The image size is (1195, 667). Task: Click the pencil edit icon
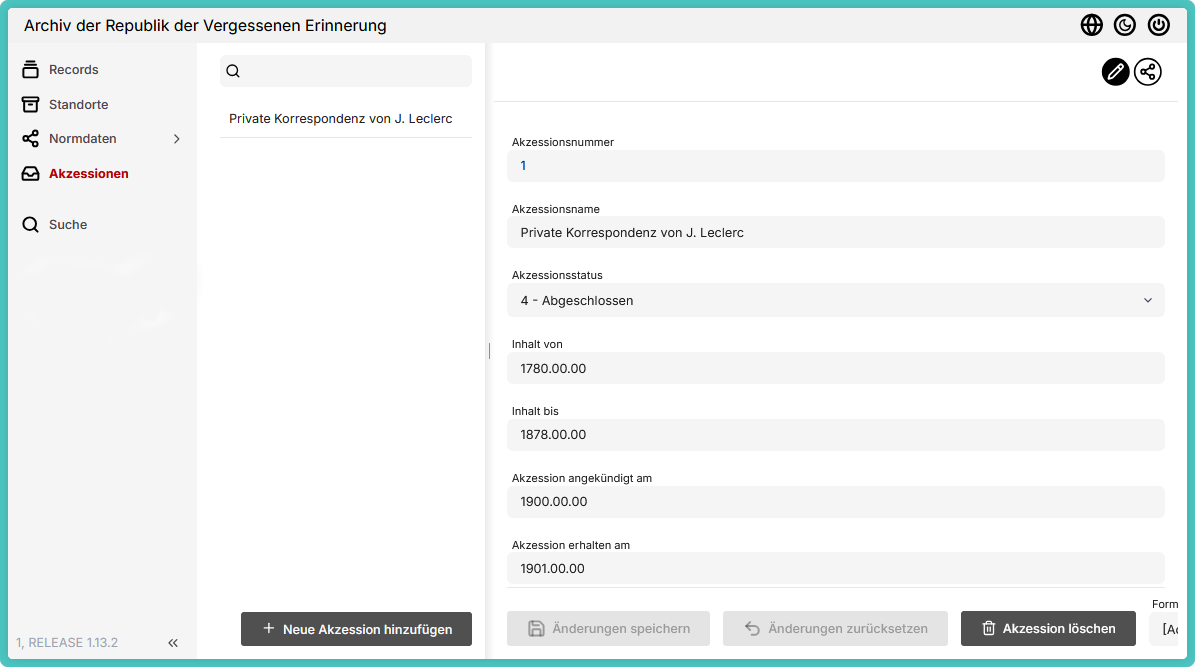(x=1115, y=72)
